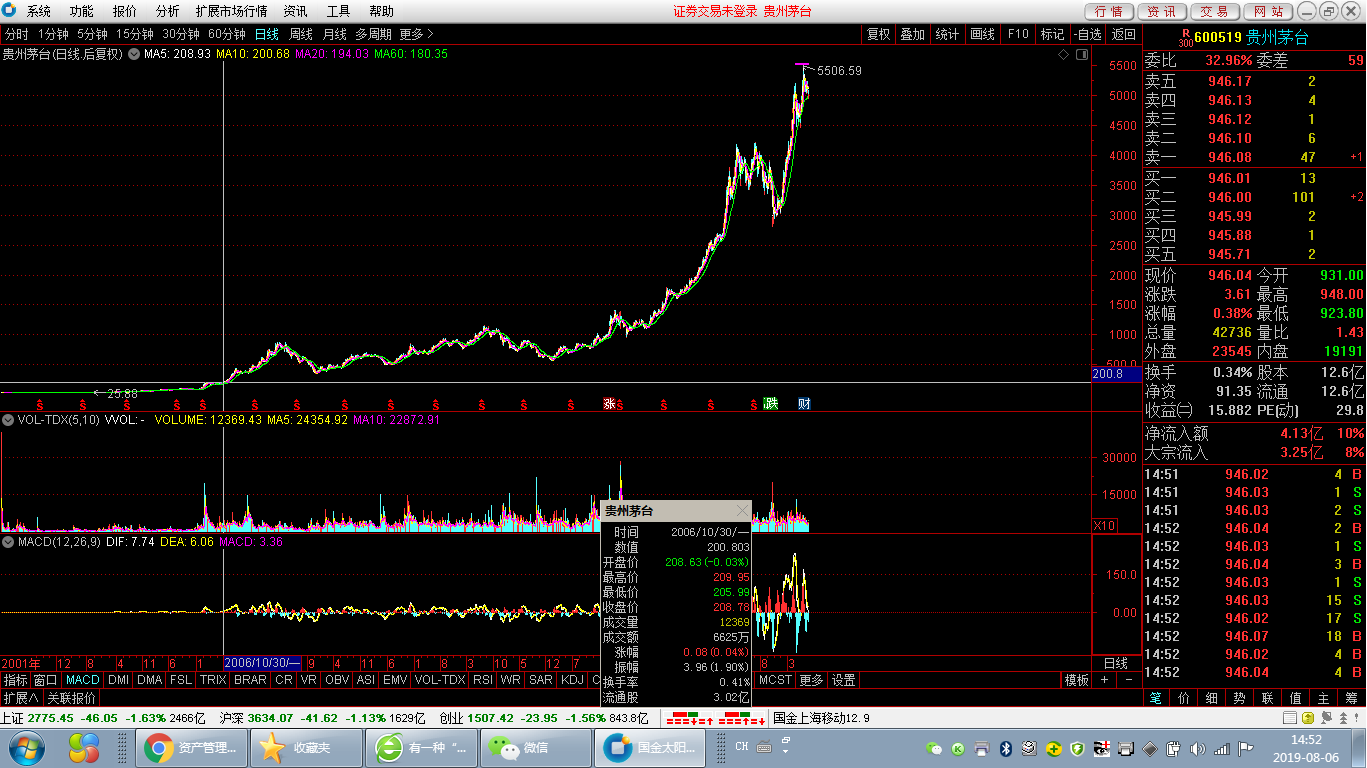Select the DMI indicator tab
This screenshot has height=768, width=1367.
119,680
